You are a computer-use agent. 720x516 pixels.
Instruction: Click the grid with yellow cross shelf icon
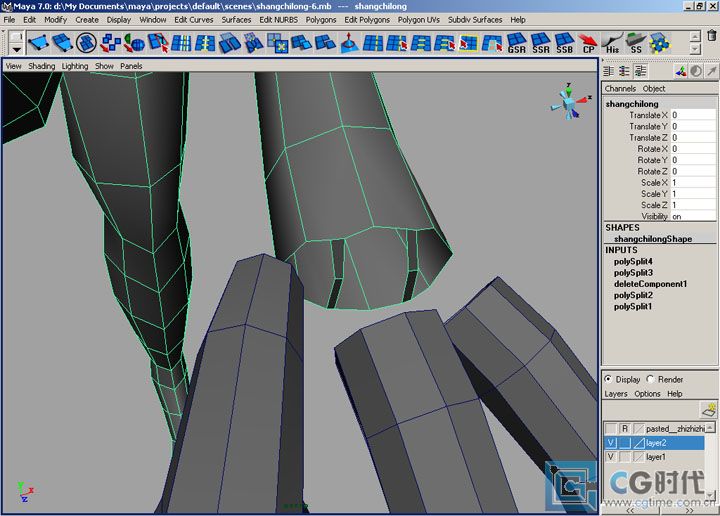(277, 43)
